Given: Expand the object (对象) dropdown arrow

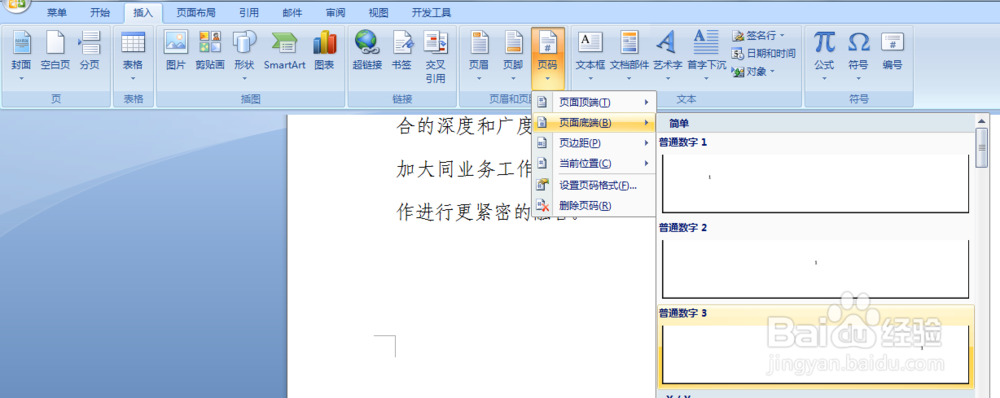Looking at the screenshot, I should (772, 71).
